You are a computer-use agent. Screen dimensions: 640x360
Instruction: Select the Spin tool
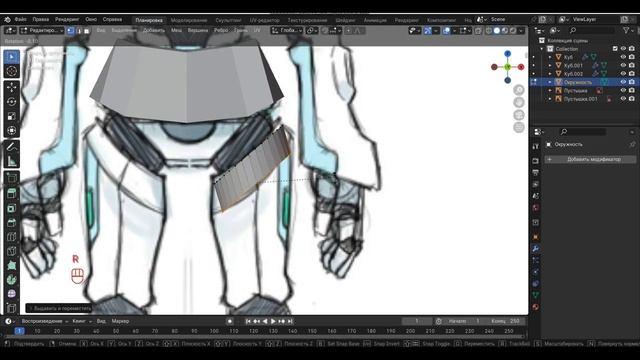(x=11, y=280)
